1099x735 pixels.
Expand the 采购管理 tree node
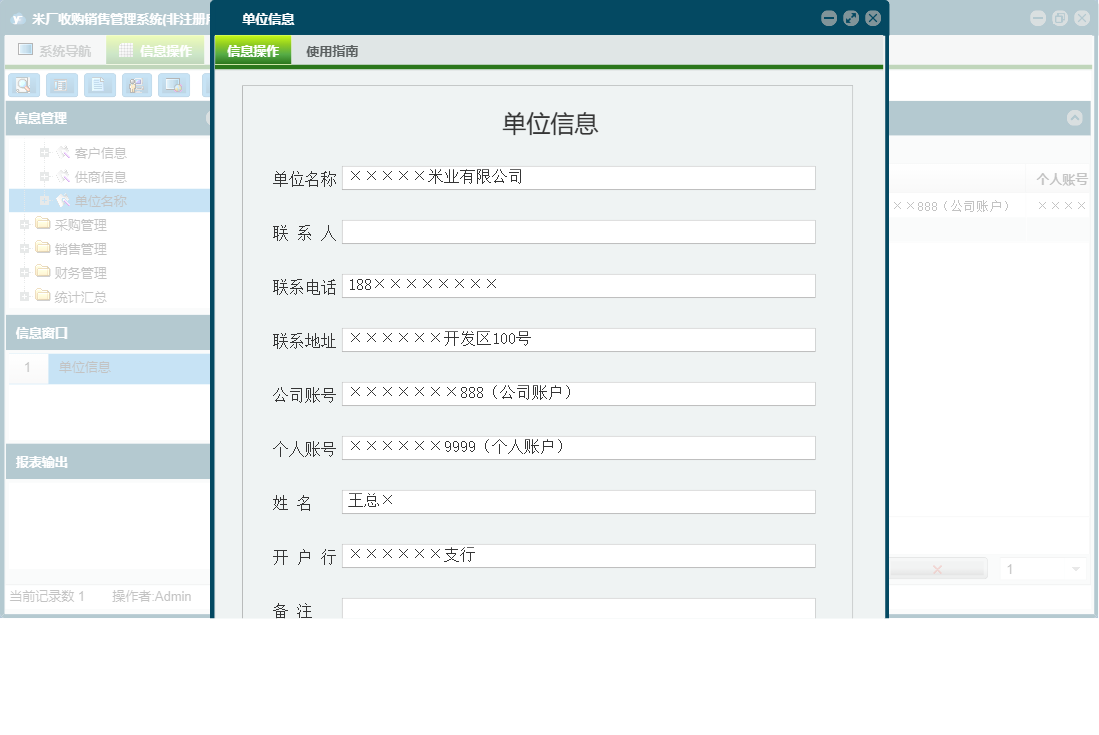(x=24, y=224)
